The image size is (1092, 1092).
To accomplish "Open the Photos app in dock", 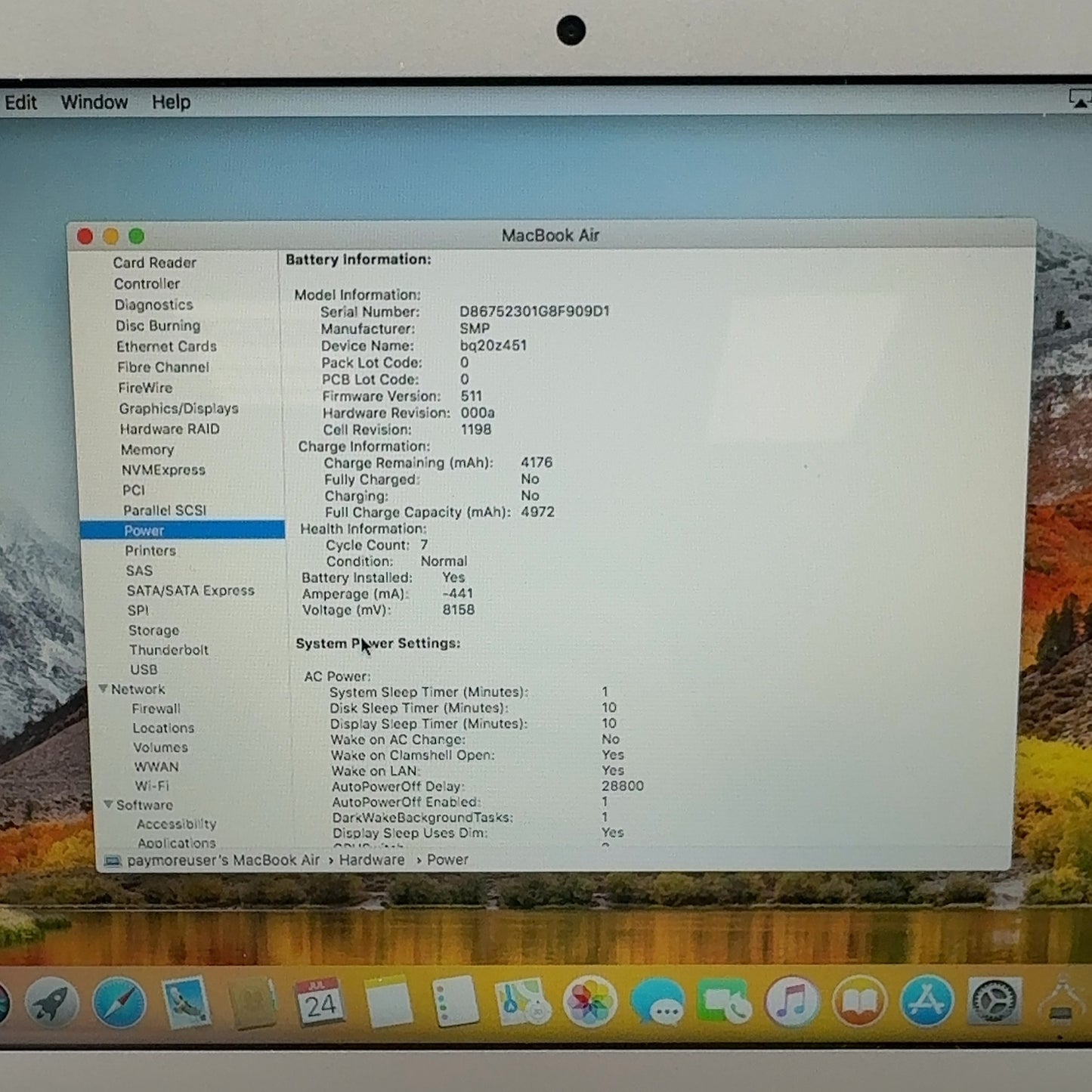I will [589, 1002].
